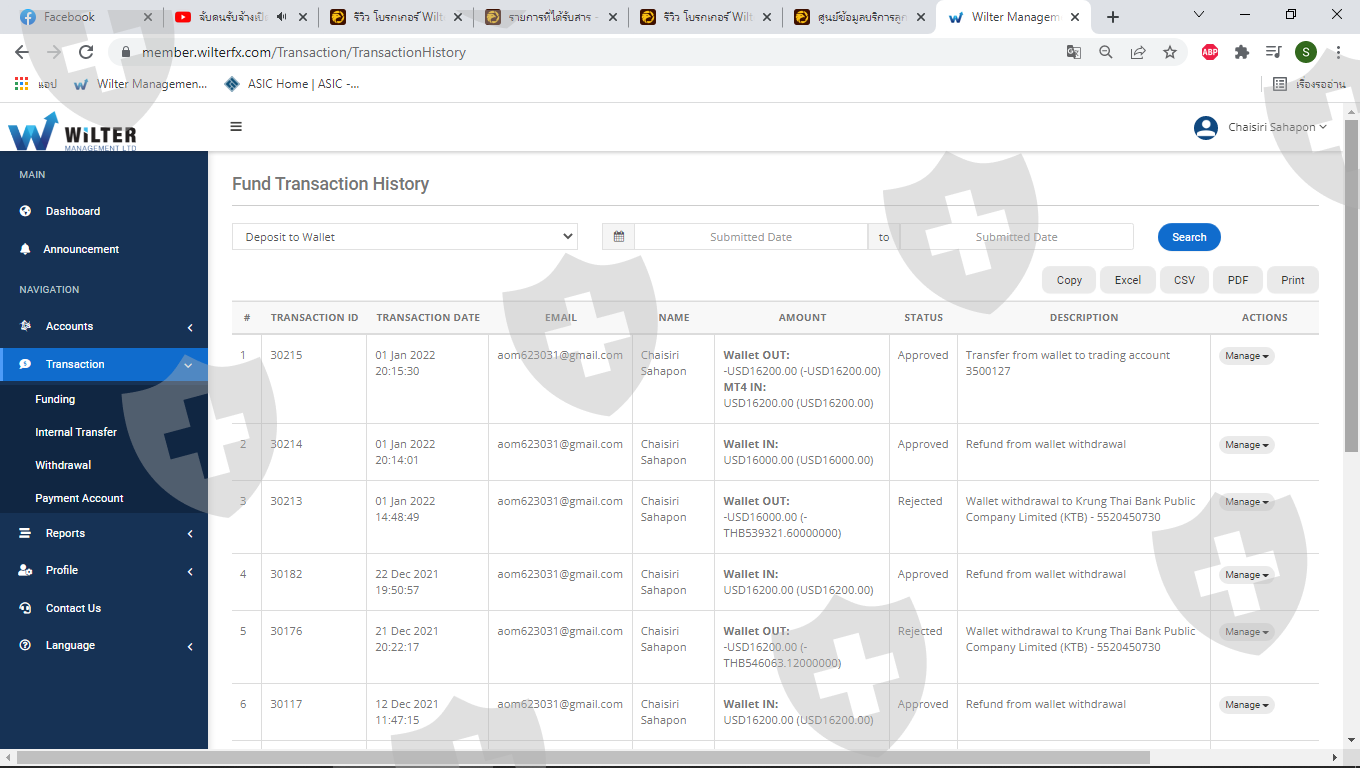Open the browser extensions puzzle icon
This screenshot has height=768, width=1360.
click(1242, 52)
